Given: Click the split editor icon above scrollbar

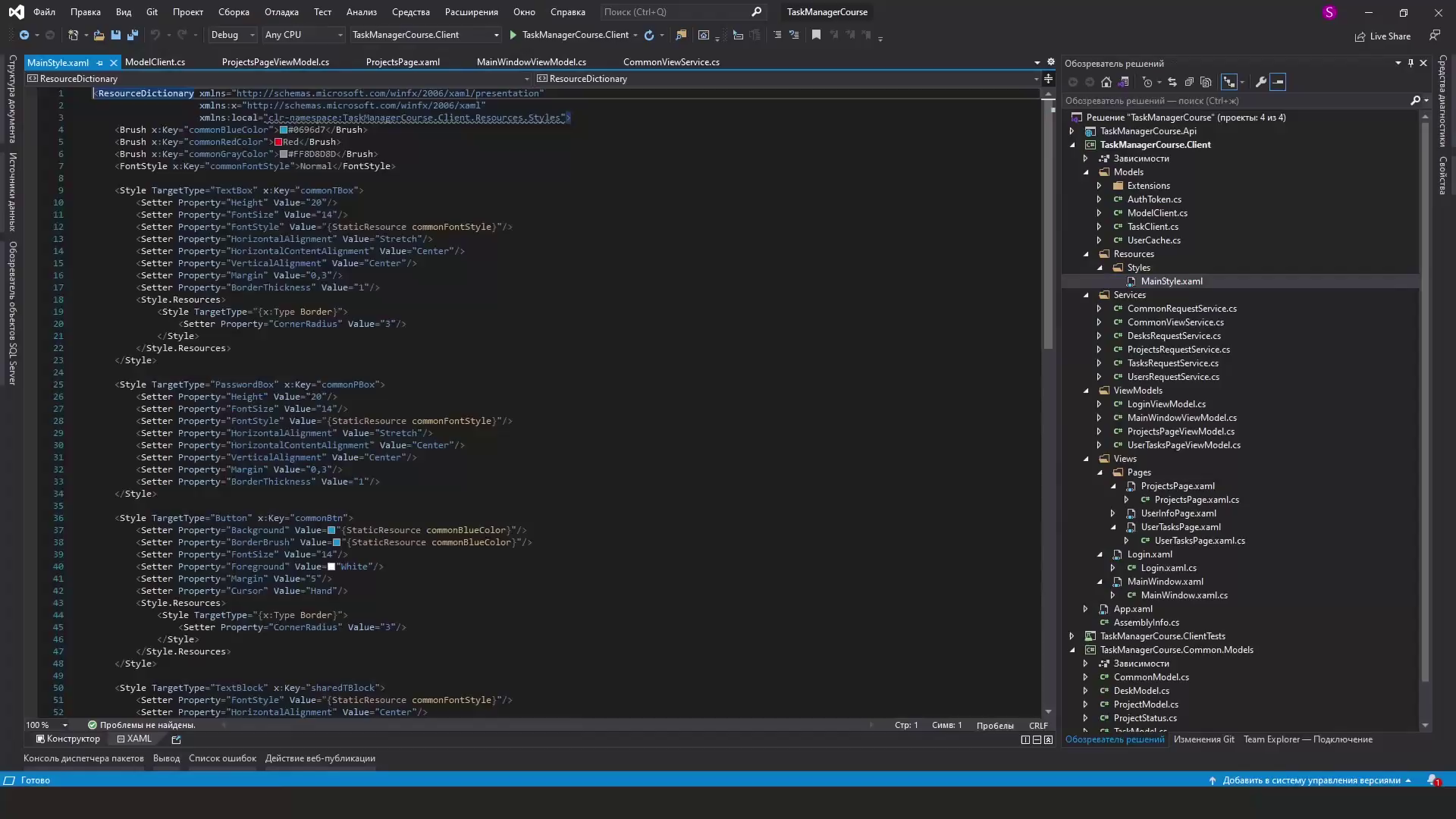Looking at the screenshot, I should [x=1048, y=79].
